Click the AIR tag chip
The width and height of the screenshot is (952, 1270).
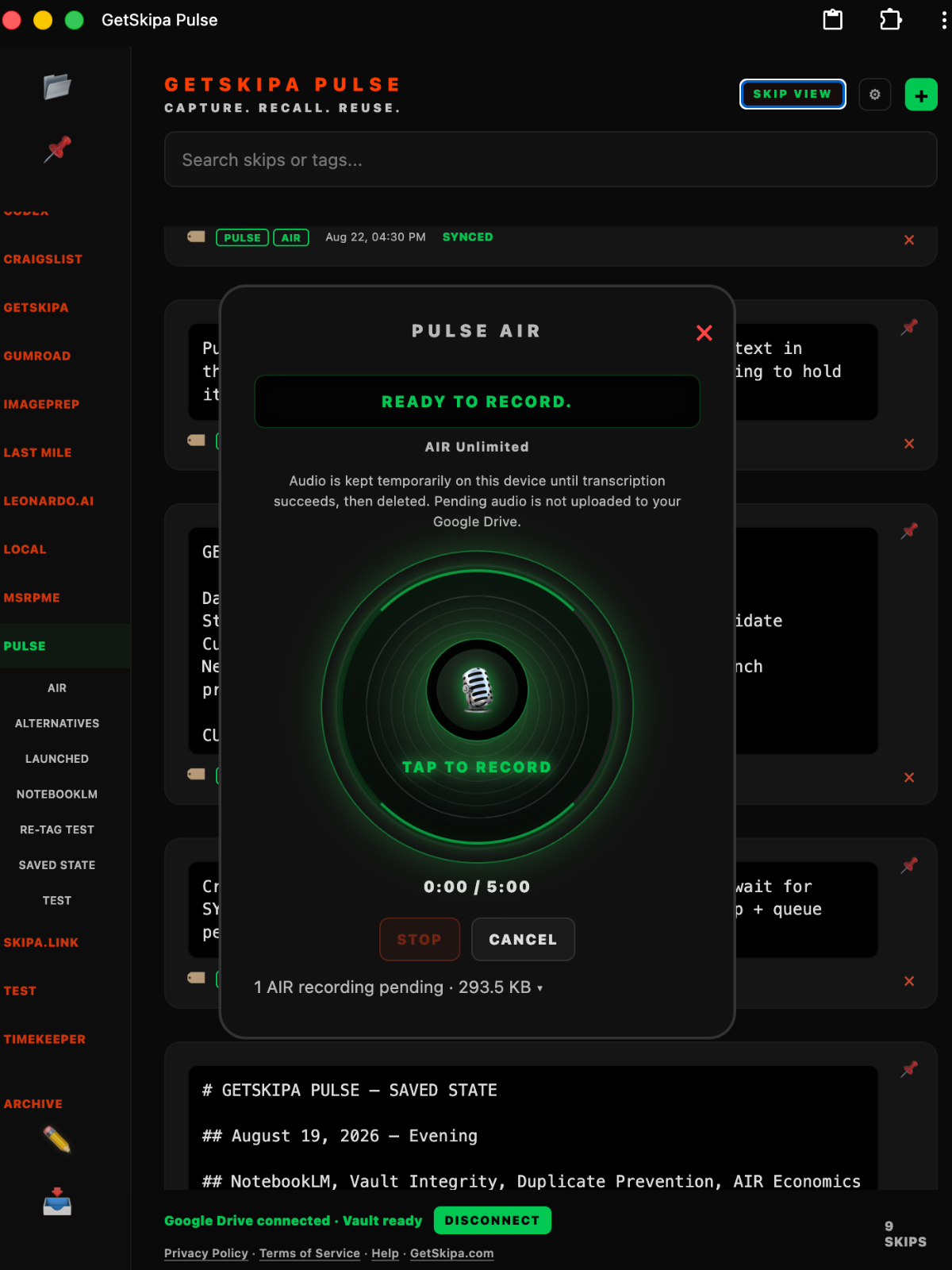click(291, 237)
